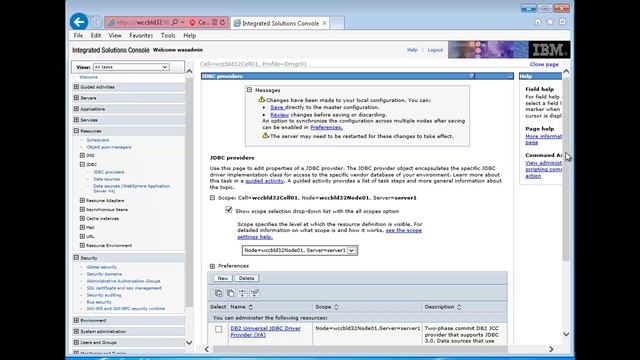Open browser home icon
The image size is (640, 360).
(x=538, y=22)
